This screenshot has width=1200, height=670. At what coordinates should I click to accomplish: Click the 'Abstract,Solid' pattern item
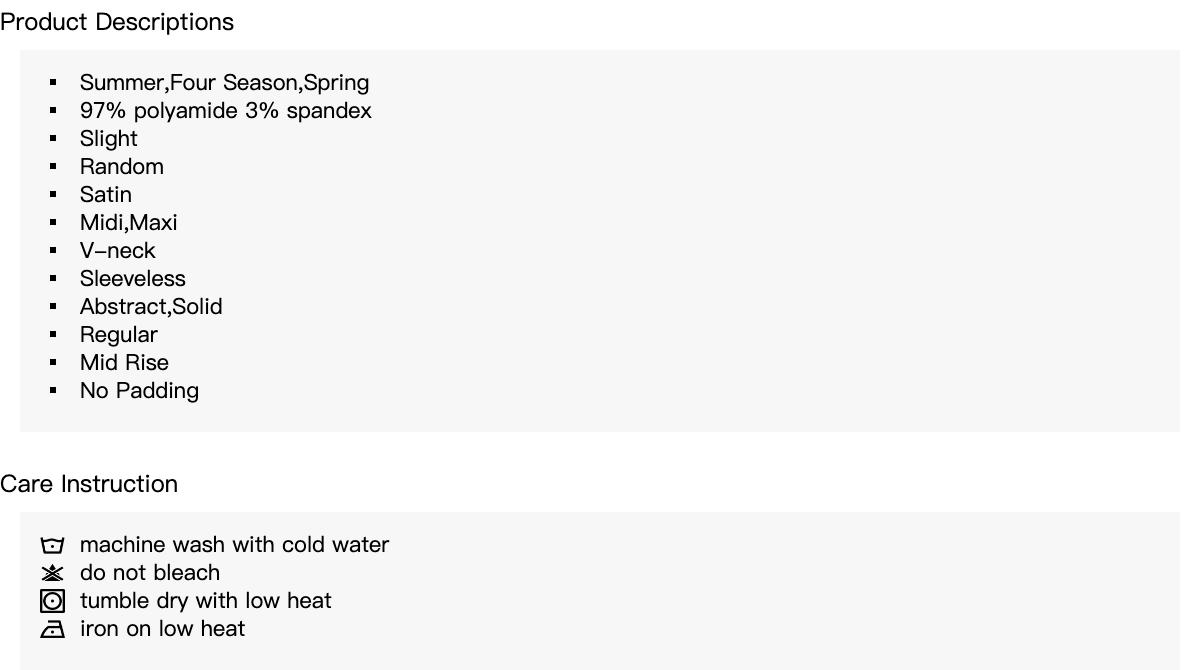(x=151, y=307)
